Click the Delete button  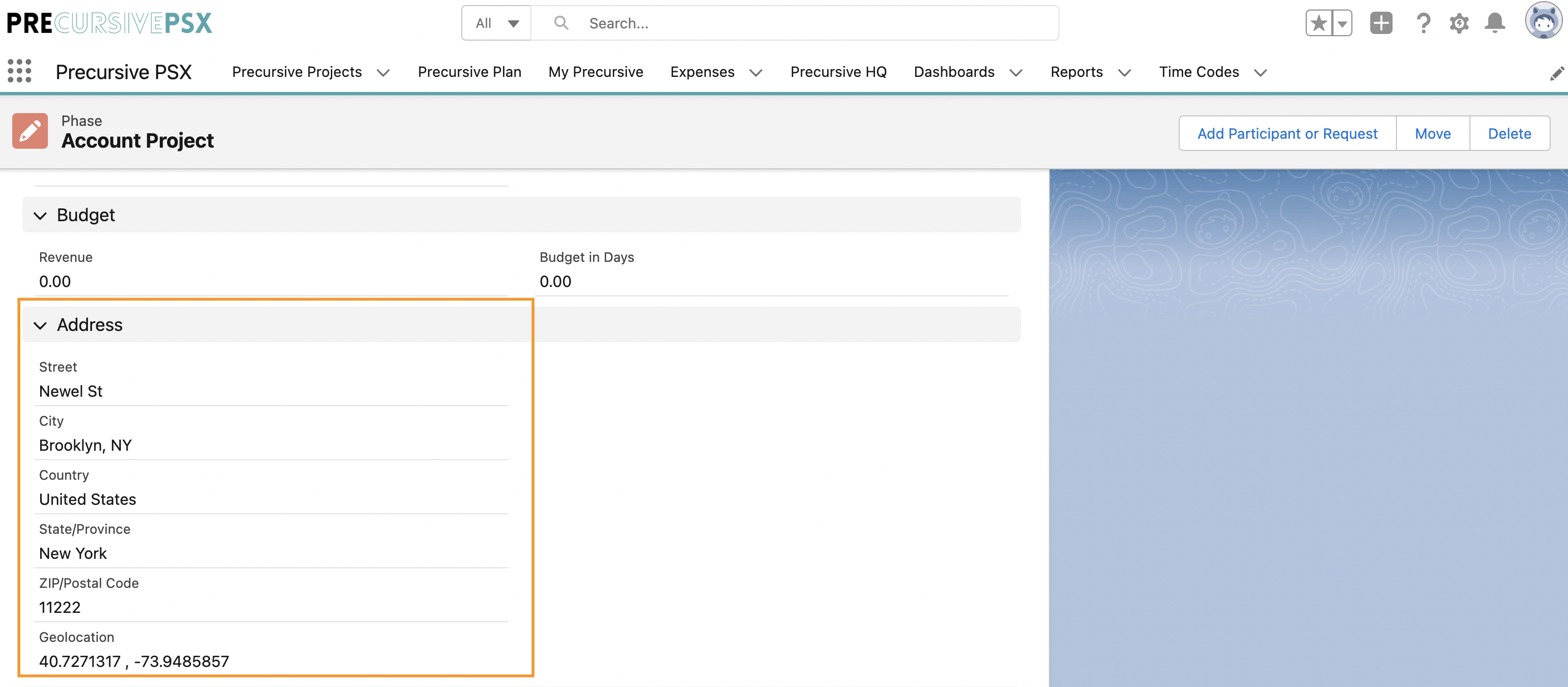(1509, 133)
